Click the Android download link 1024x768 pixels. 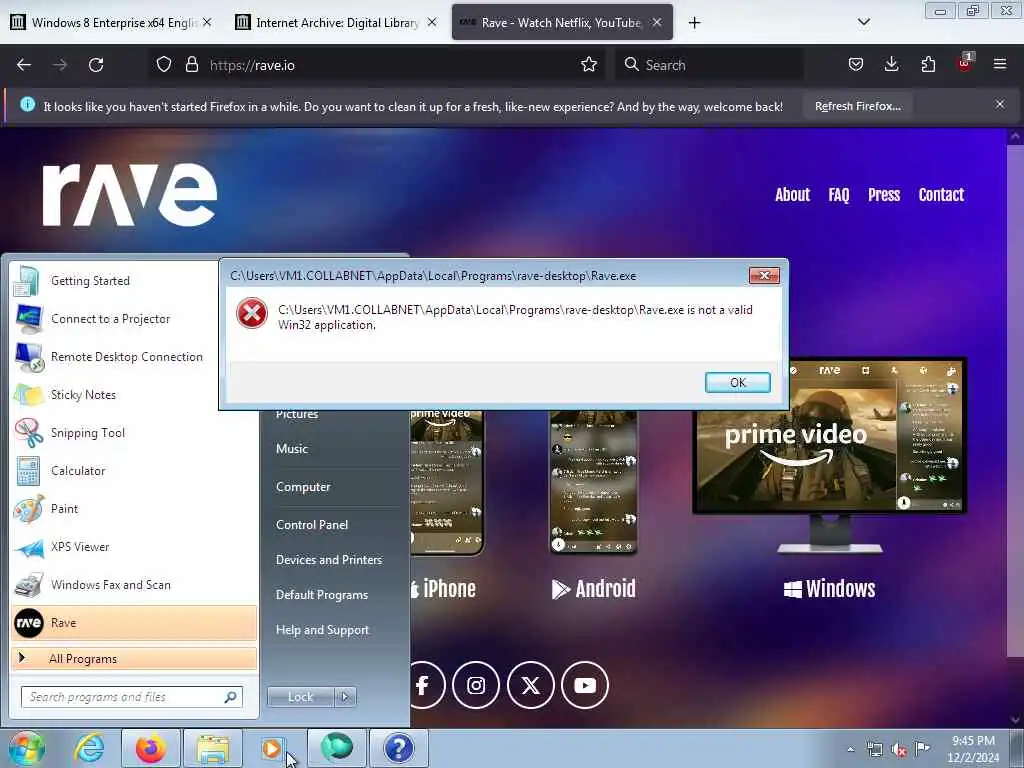pos(594,589)
